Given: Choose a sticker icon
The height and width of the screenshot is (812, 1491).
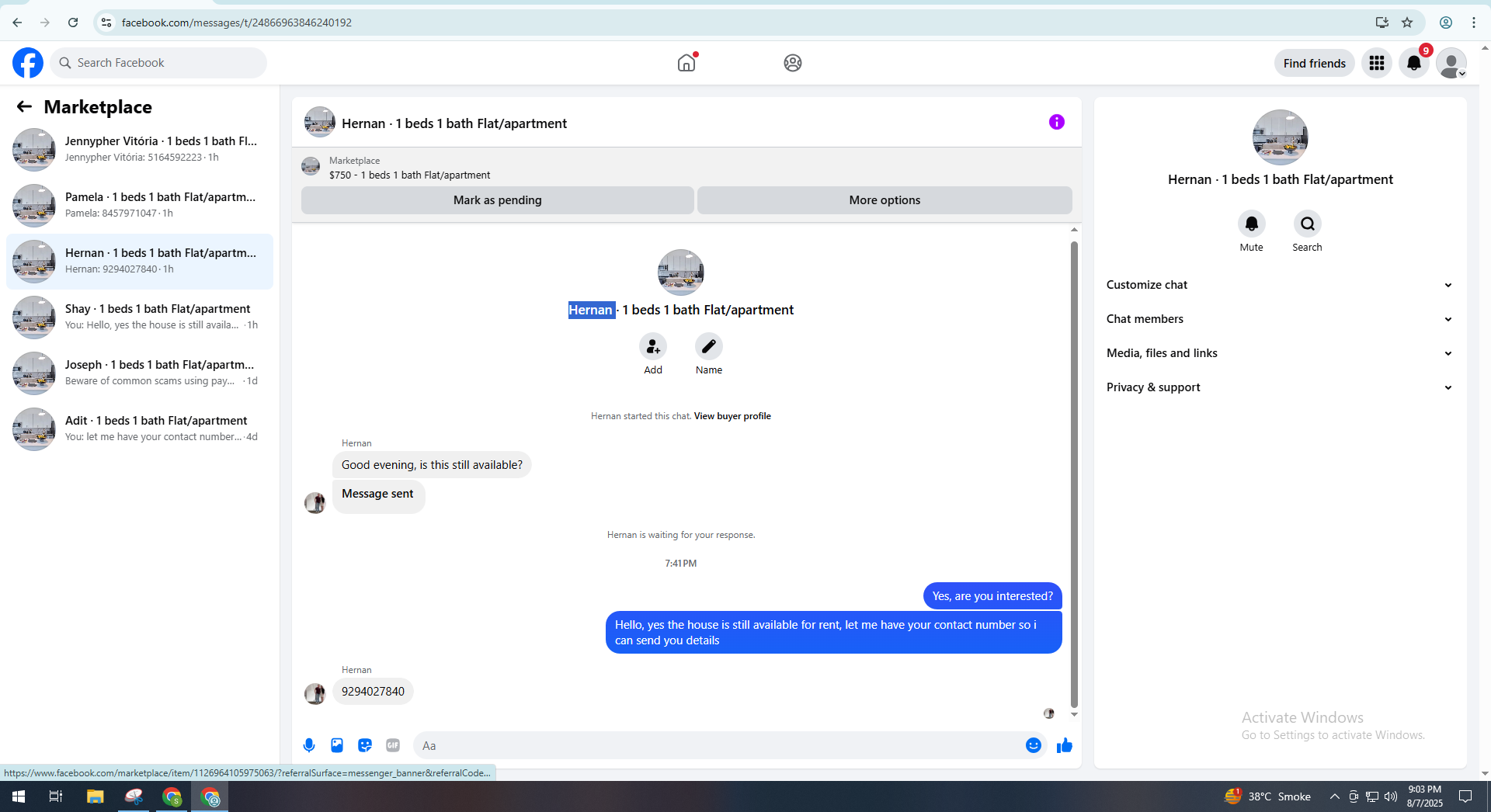Looking at the screenshot, I should pos(365,745).
